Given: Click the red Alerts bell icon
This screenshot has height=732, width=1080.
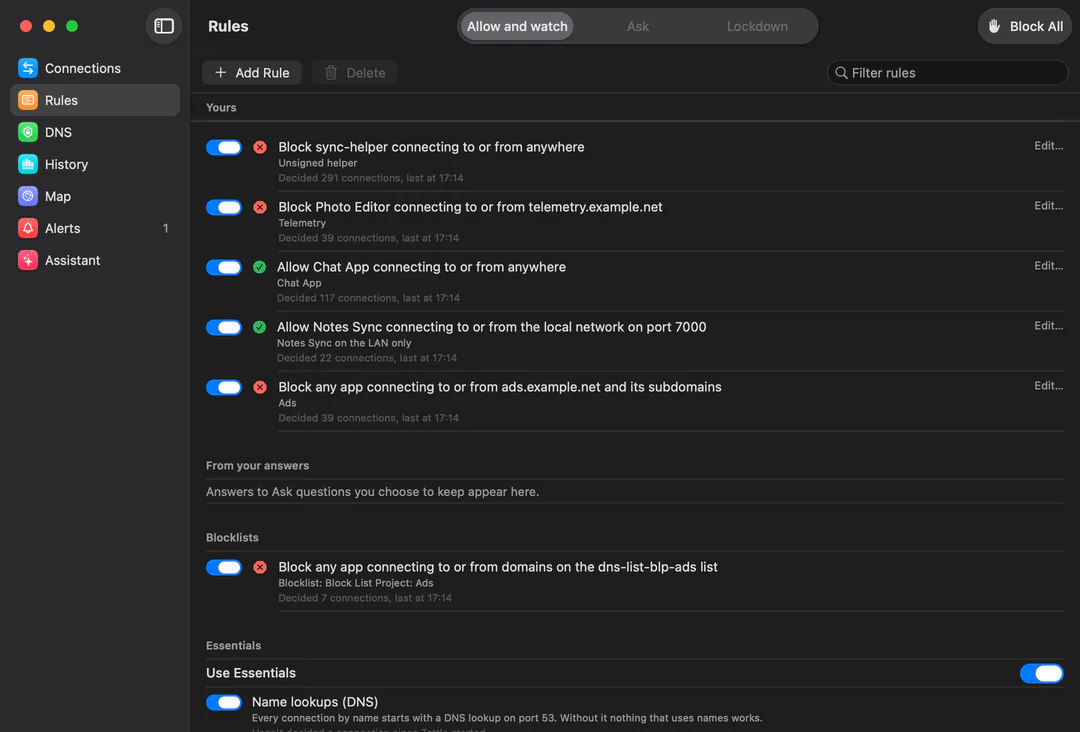Looking at the screenshot, I should [x=28, y=228].
